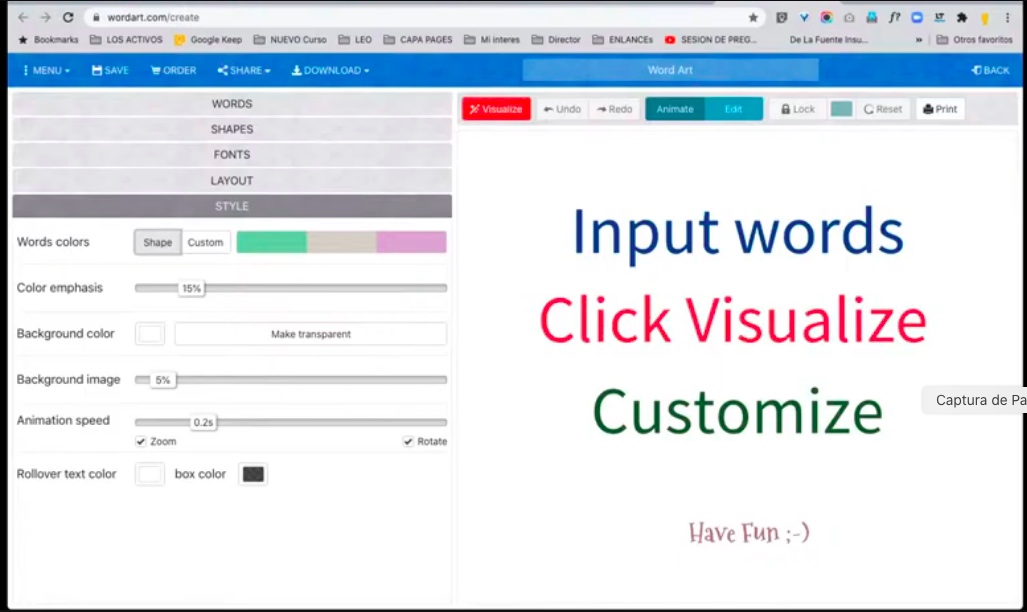Image resolution: width=1027 pixels, height=612 pixels.
Task: Open the Share dropdown
Action: point(244,70)
